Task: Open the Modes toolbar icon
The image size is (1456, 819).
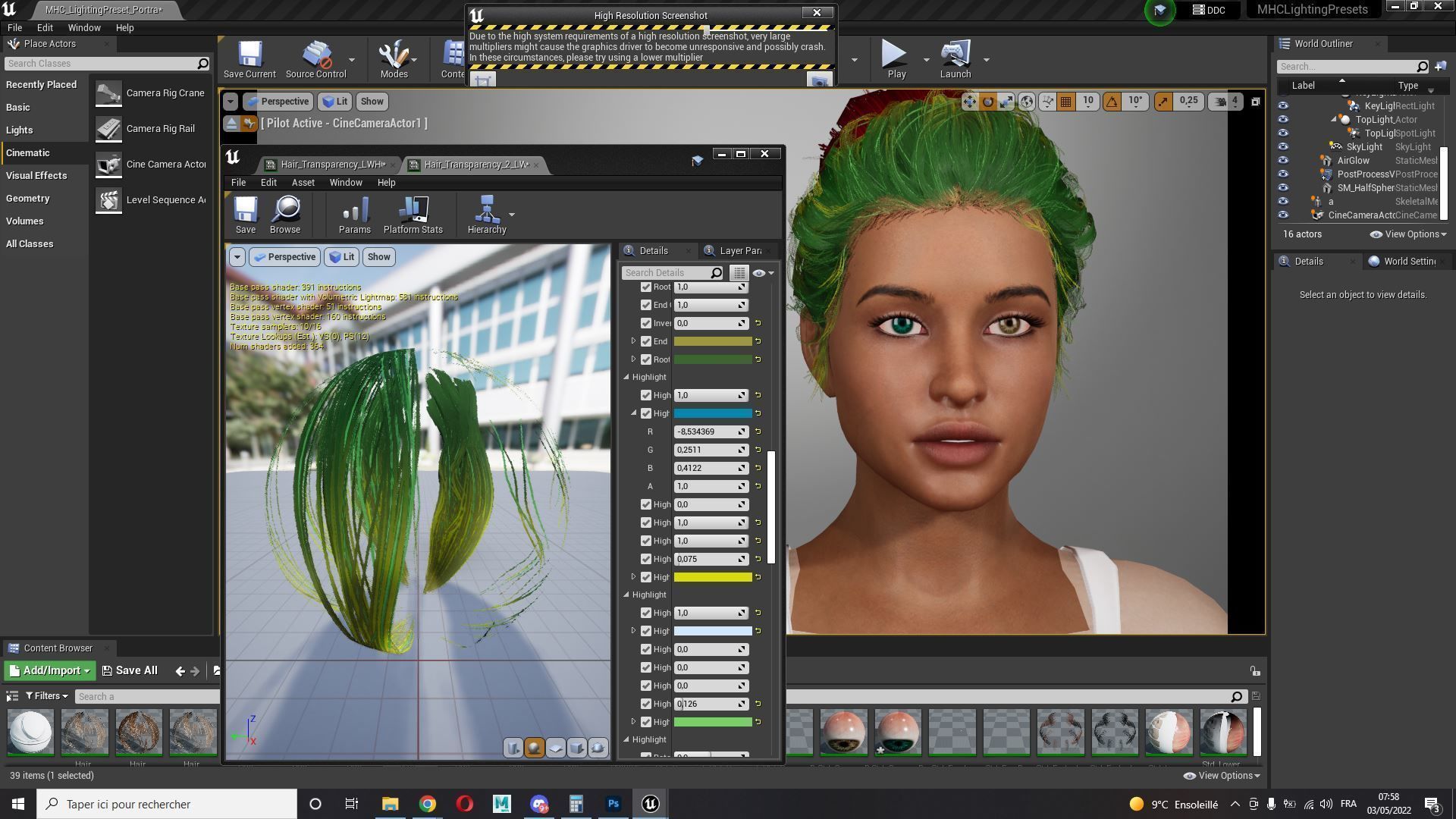Action: pos(394,60)
